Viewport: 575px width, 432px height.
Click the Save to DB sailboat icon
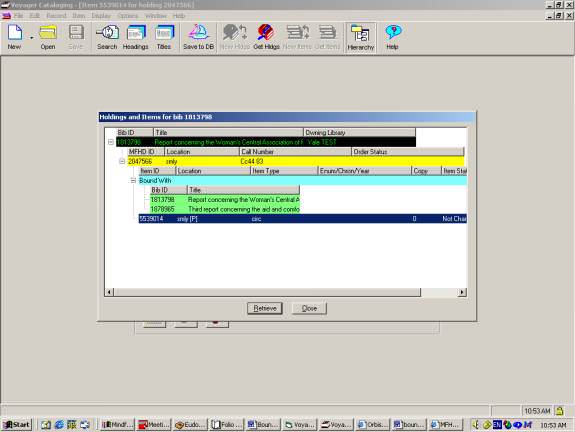[x=198, y=32]
